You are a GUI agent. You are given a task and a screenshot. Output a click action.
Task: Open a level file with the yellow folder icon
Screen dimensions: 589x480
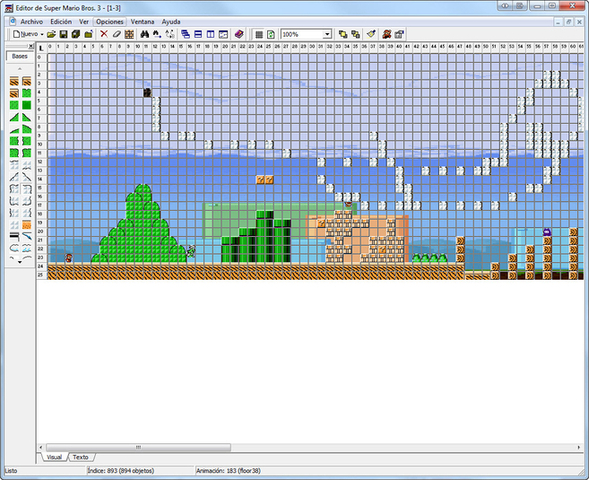(51, 34)
